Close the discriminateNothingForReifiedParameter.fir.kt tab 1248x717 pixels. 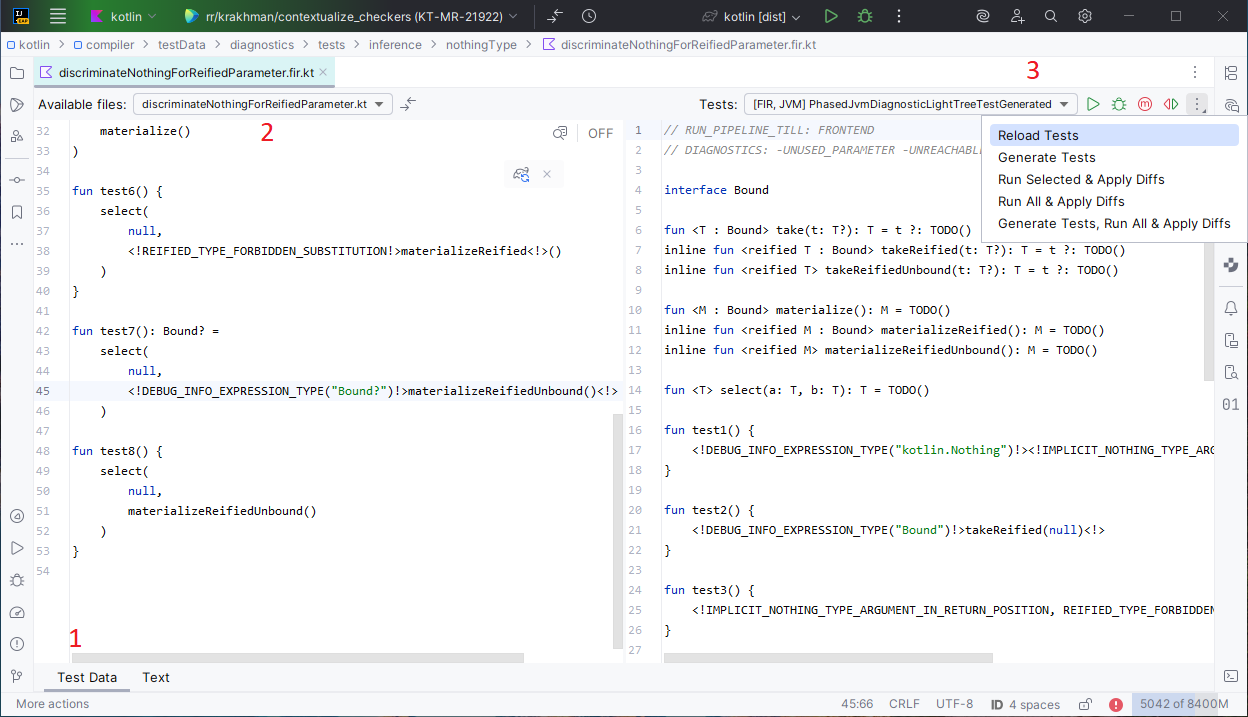pos(323,73)
